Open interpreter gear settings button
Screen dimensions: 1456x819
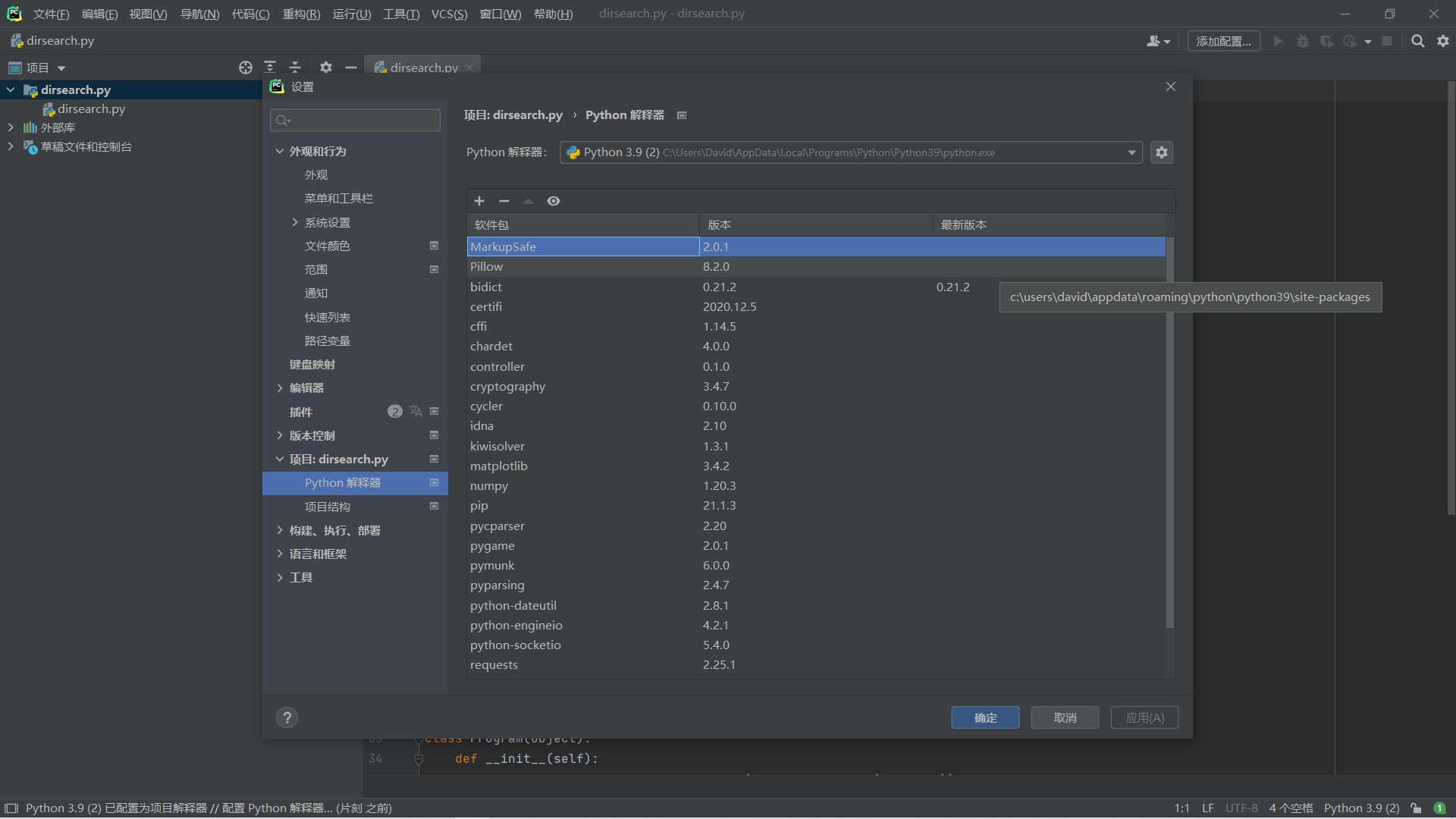point(1162,152)
